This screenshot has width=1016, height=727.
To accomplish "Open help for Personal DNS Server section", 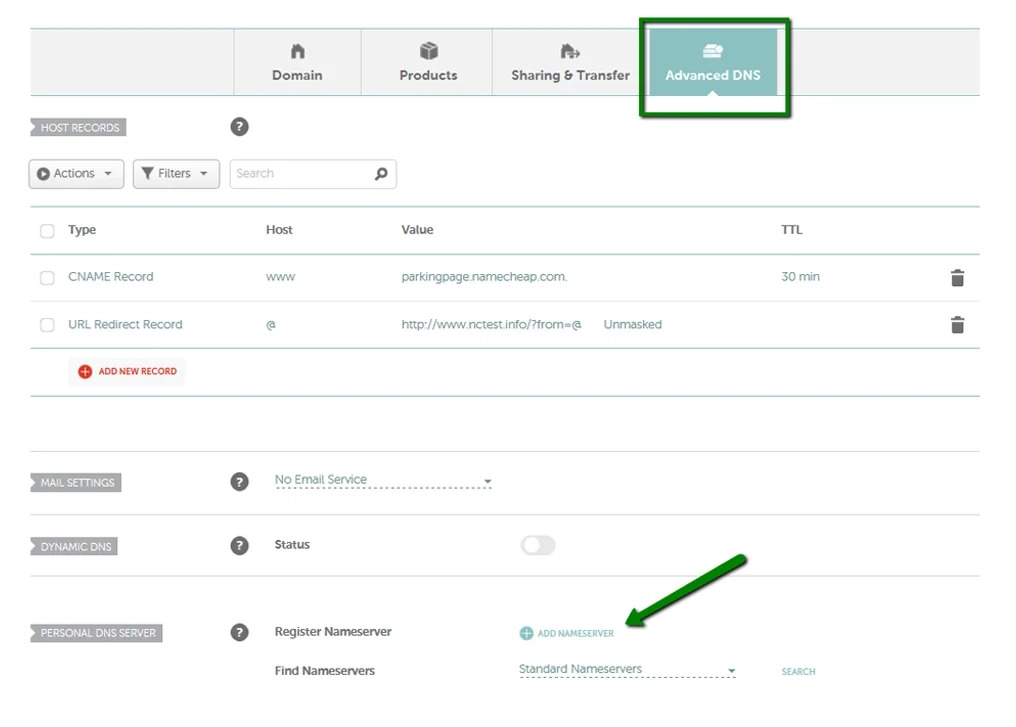I will (x=238, y=632).
